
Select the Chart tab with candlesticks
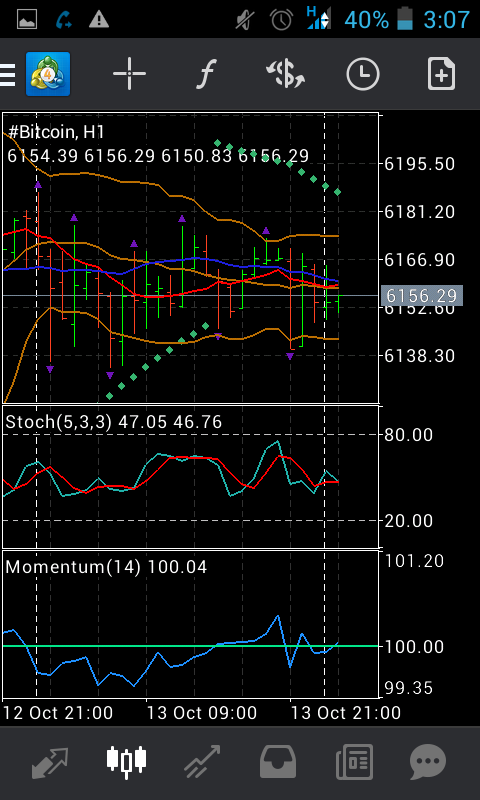point(127,763)
